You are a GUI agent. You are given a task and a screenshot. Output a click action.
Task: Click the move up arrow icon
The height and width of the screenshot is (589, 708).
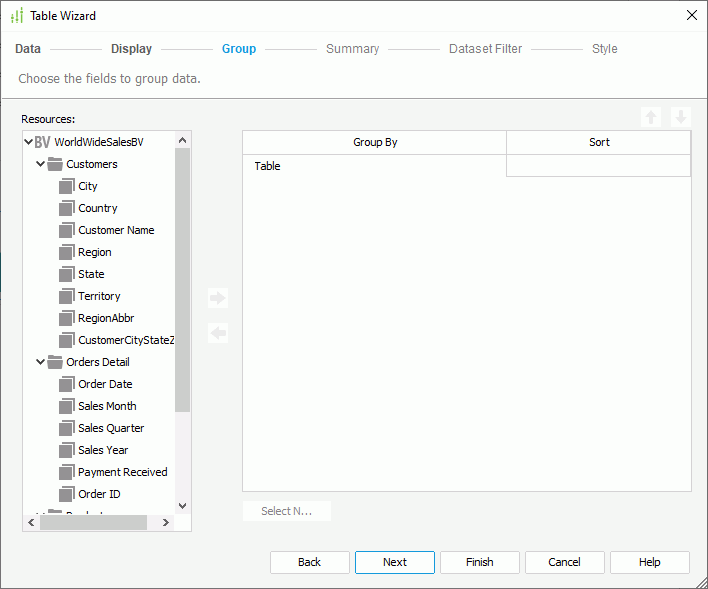click(x=651, y=117)
